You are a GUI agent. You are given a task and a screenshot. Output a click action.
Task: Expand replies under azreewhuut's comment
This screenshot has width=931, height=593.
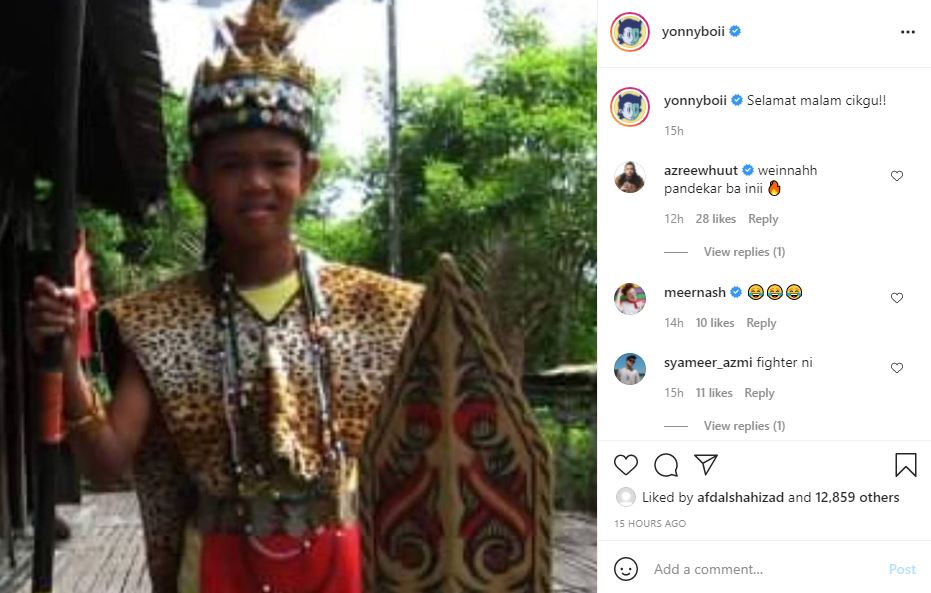[x=745, y=252]
